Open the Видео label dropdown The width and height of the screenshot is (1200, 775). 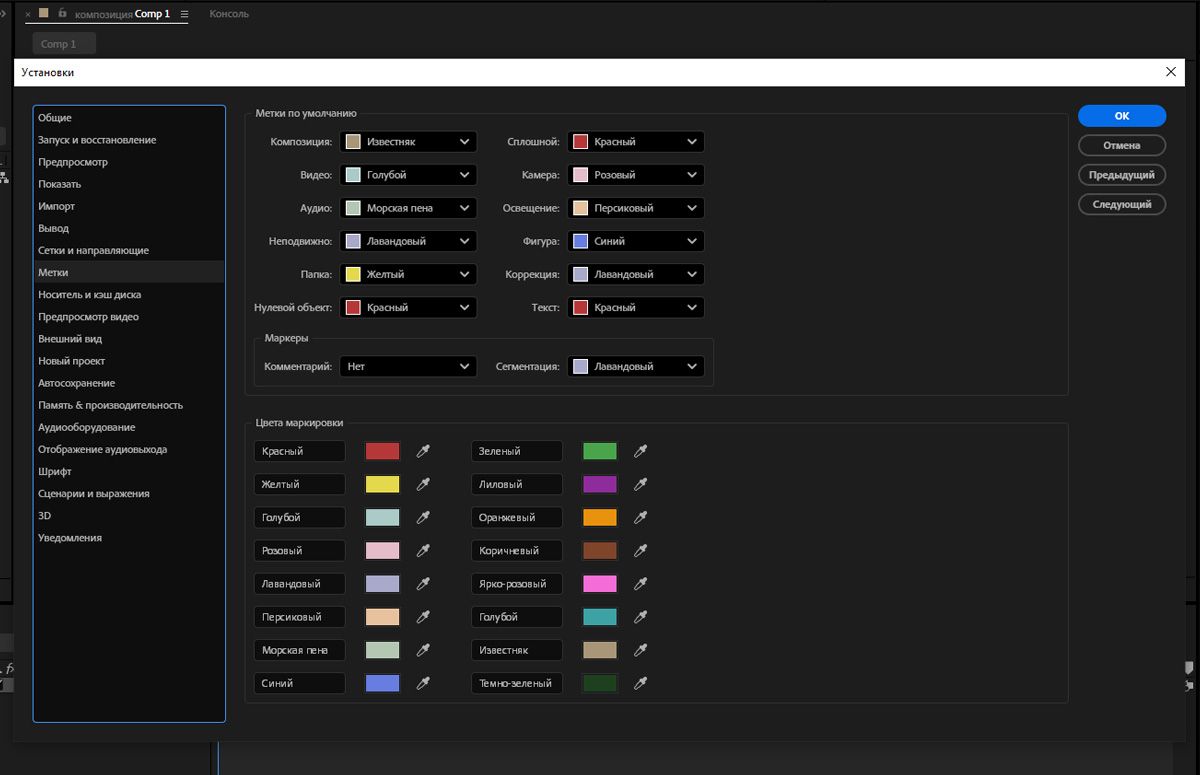(x=408, y=175)
